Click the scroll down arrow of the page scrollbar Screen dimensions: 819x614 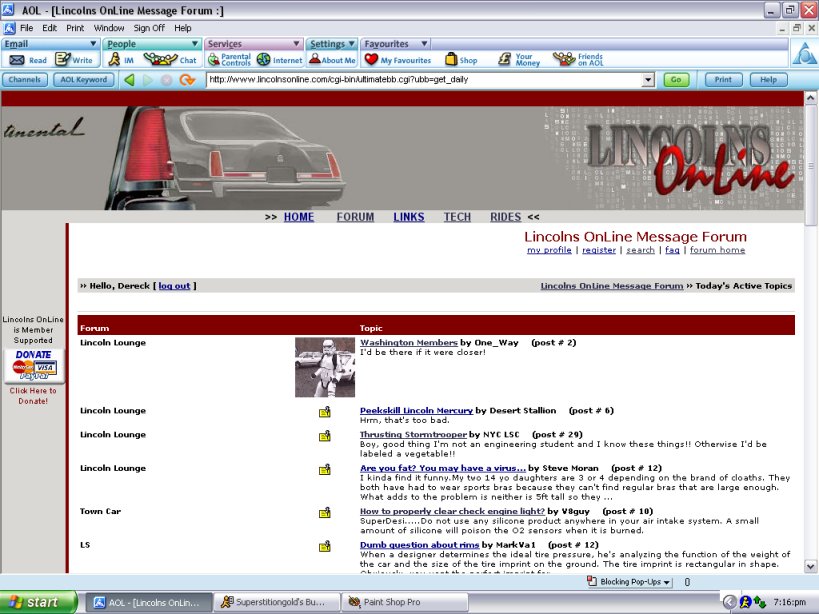coord(811,566)
